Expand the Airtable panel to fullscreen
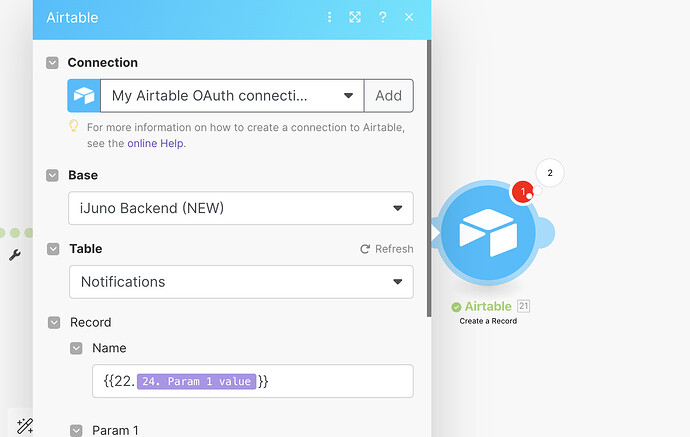This screenshot has height=437, width=690. (x=355, y=17)
